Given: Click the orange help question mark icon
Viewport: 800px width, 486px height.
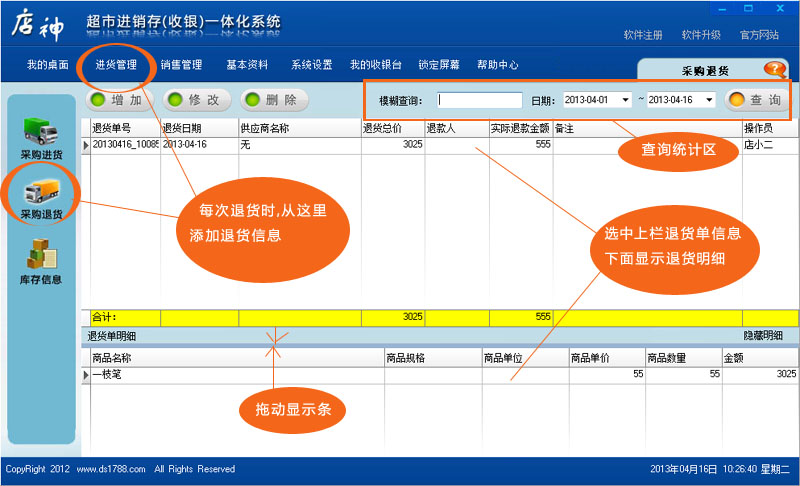Looking at the screenshot, I should tap(774, 69).
